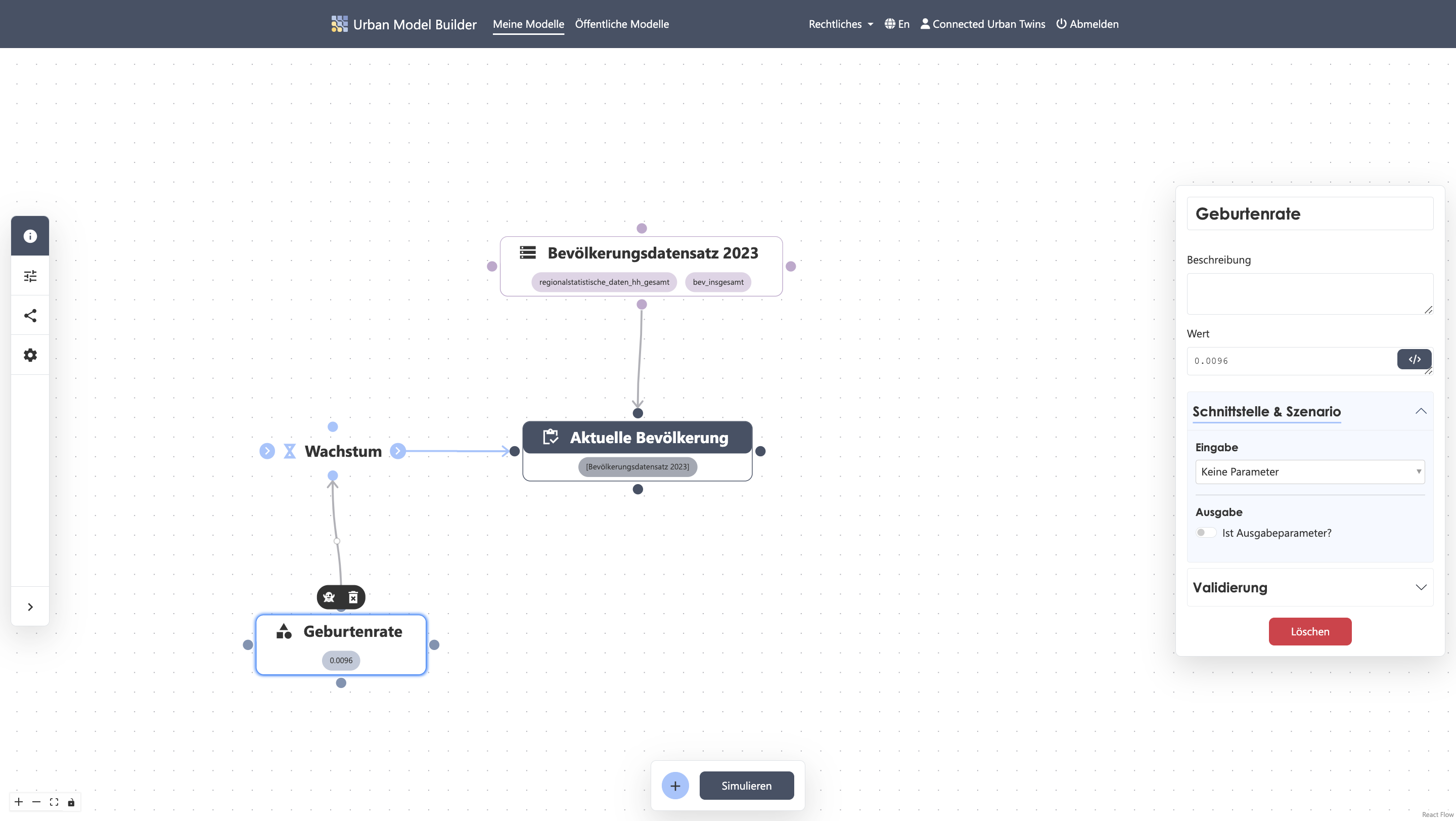Image resolution: width=1456 pixels, height=821 pixels.
Task: Open the Eingabe Keine Parameter dropdown
Action: coord(1309,471)
